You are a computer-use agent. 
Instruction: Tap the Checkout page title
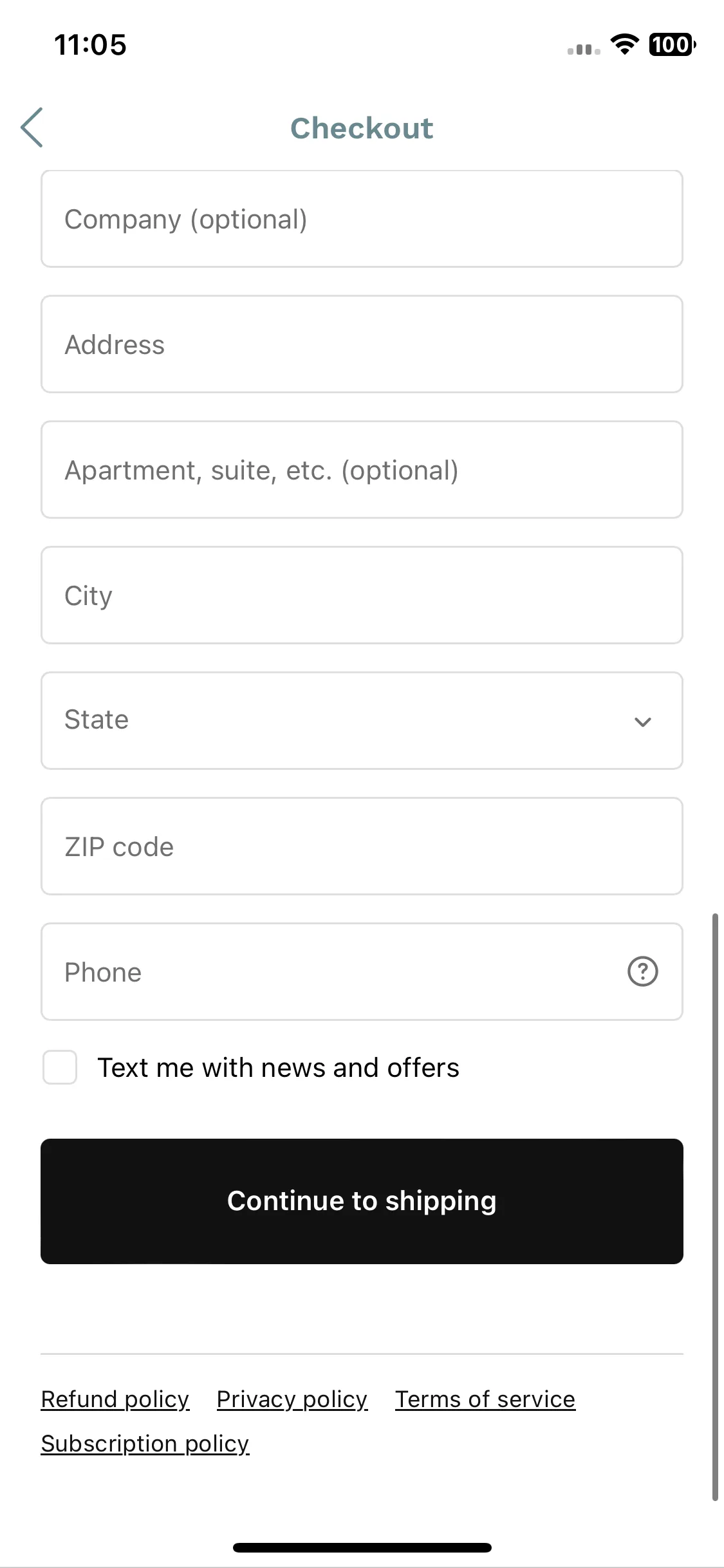pos(362,128)
